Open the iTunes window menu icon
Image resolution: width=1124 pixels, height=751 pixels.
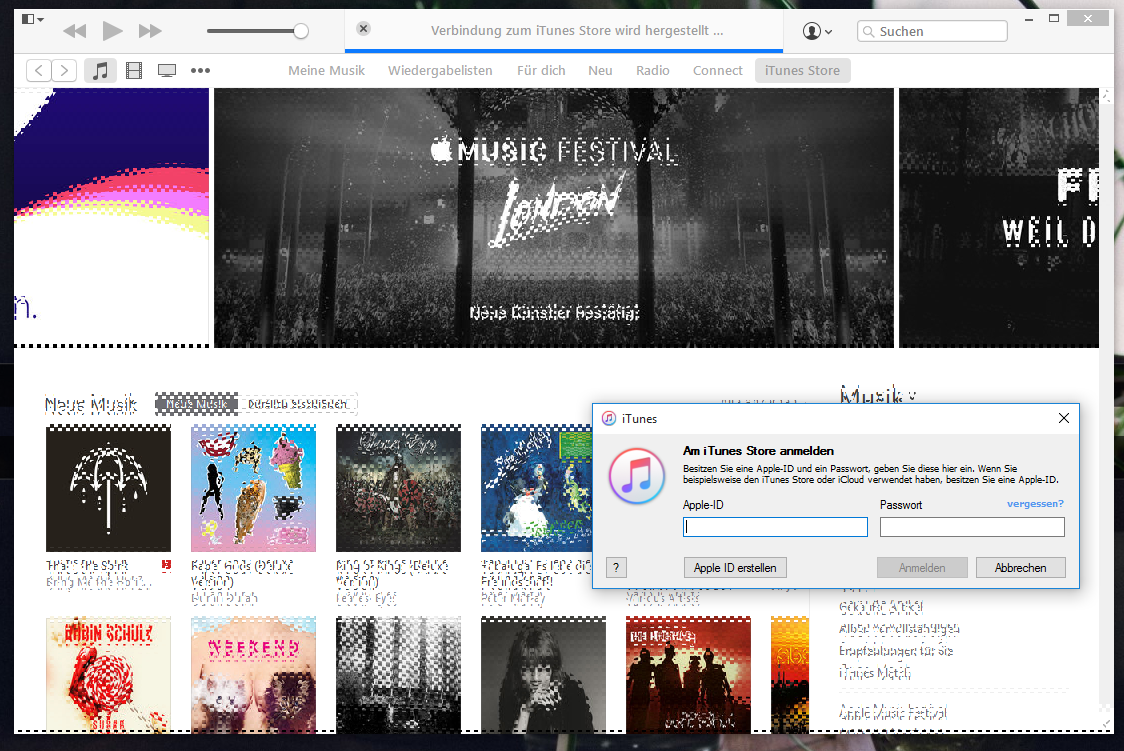pos(32,19)
